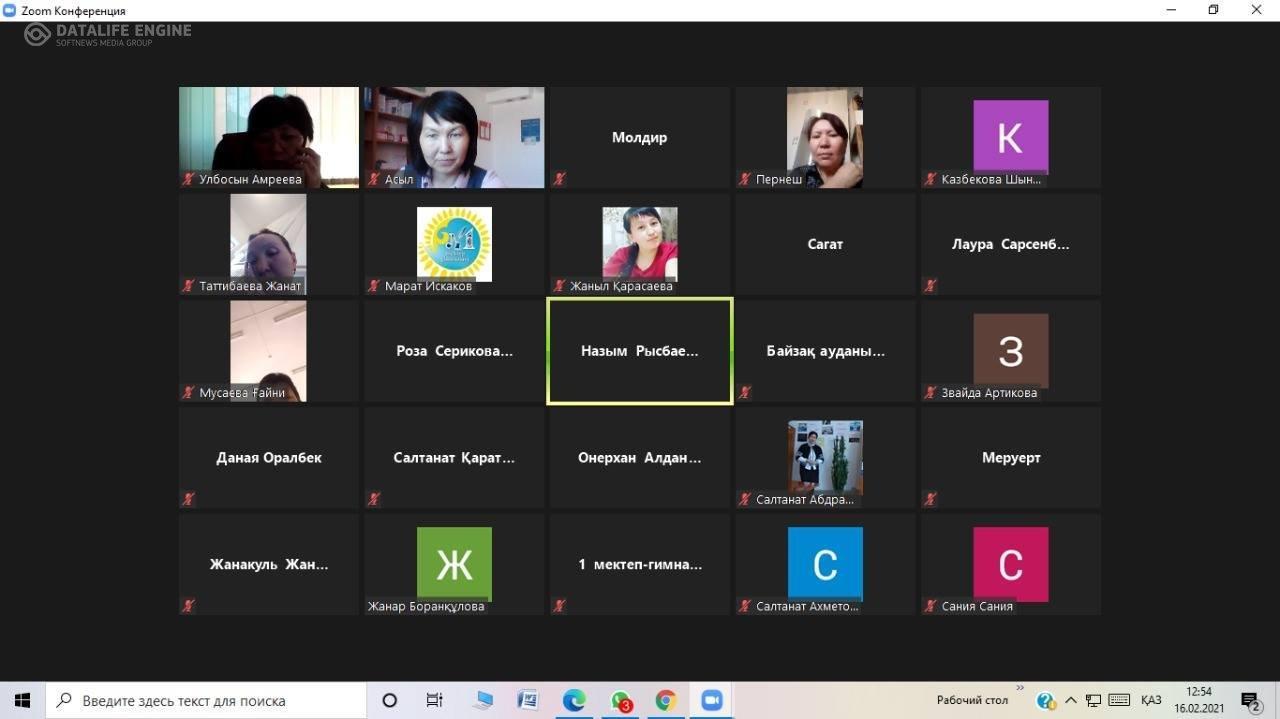Open the Windows Start menu
Viewport: 1280px width, 719px height.
tap(22, 700)
